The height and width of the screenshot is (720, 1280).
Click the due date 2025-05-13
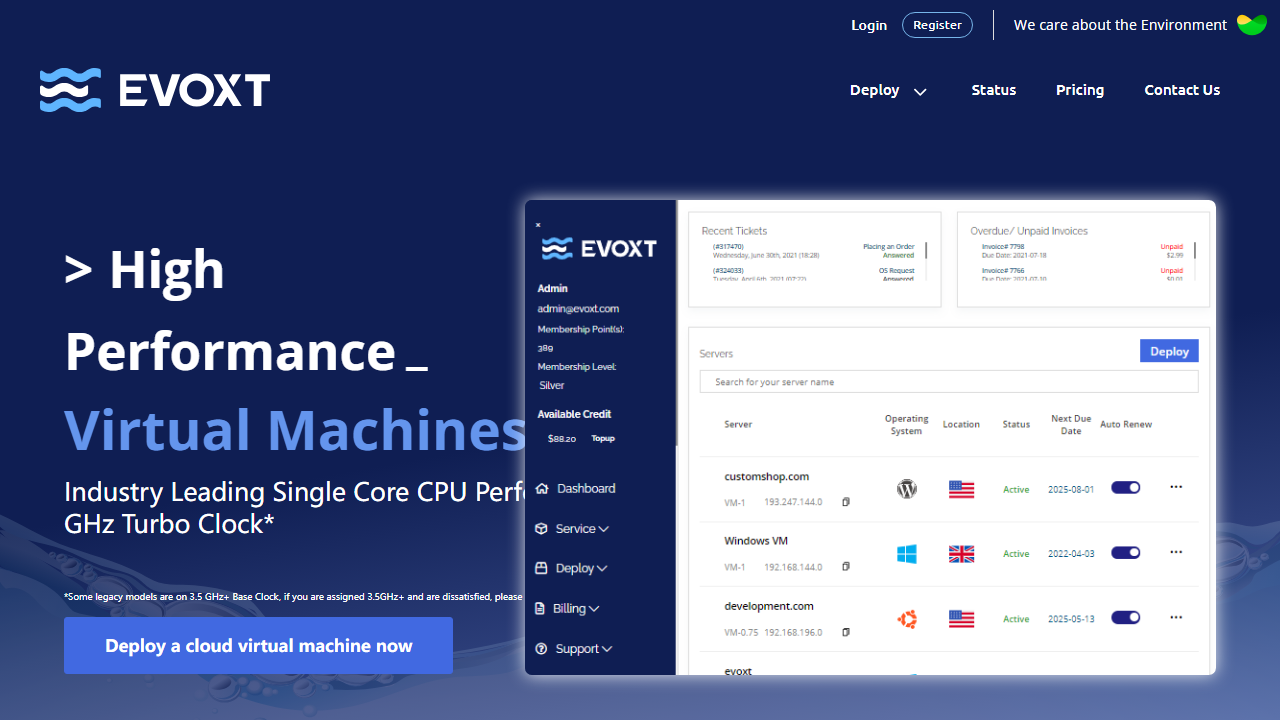pos(1071,619)
